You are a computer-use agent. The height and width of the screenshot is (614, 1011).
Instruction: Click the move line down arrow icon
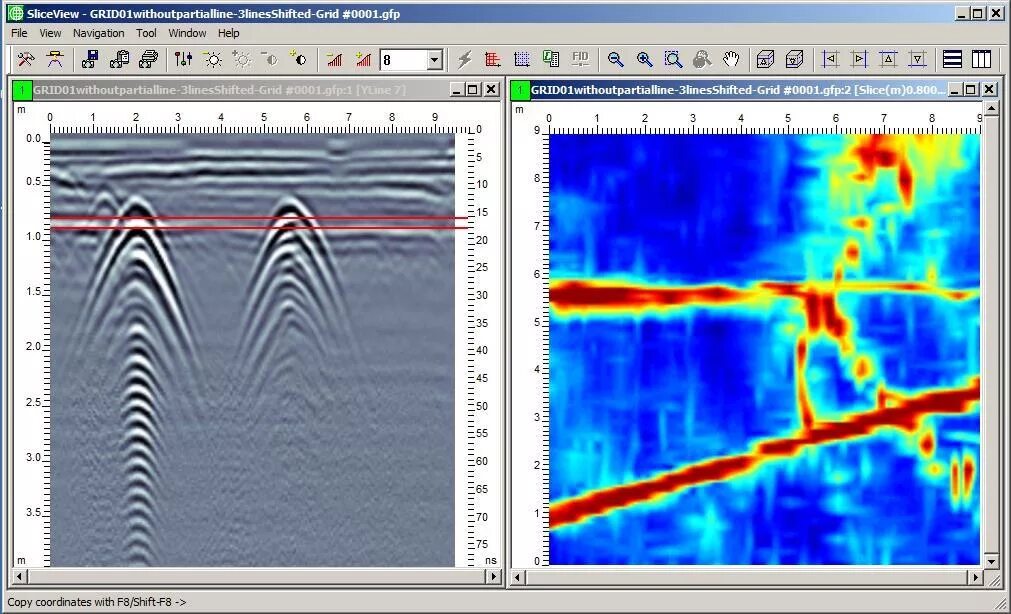click(x=917, y=59)
